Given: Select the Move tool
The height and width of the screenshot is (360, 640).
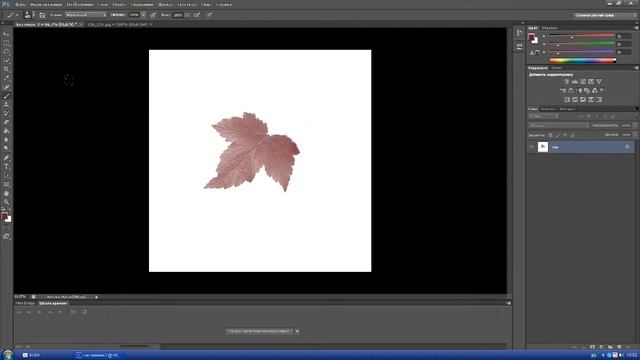Looking at the screenshot, I should coord(6,34).
